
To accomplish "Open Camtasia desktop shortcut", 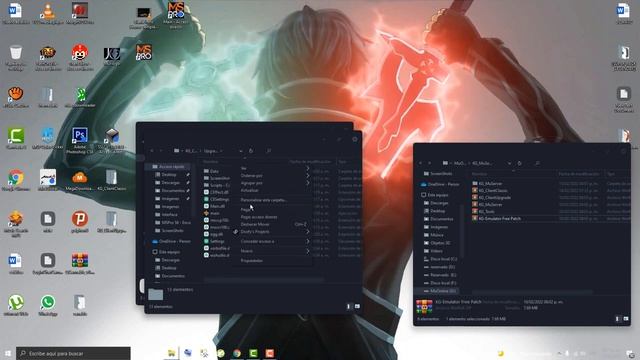I will [x=16, y=139].
